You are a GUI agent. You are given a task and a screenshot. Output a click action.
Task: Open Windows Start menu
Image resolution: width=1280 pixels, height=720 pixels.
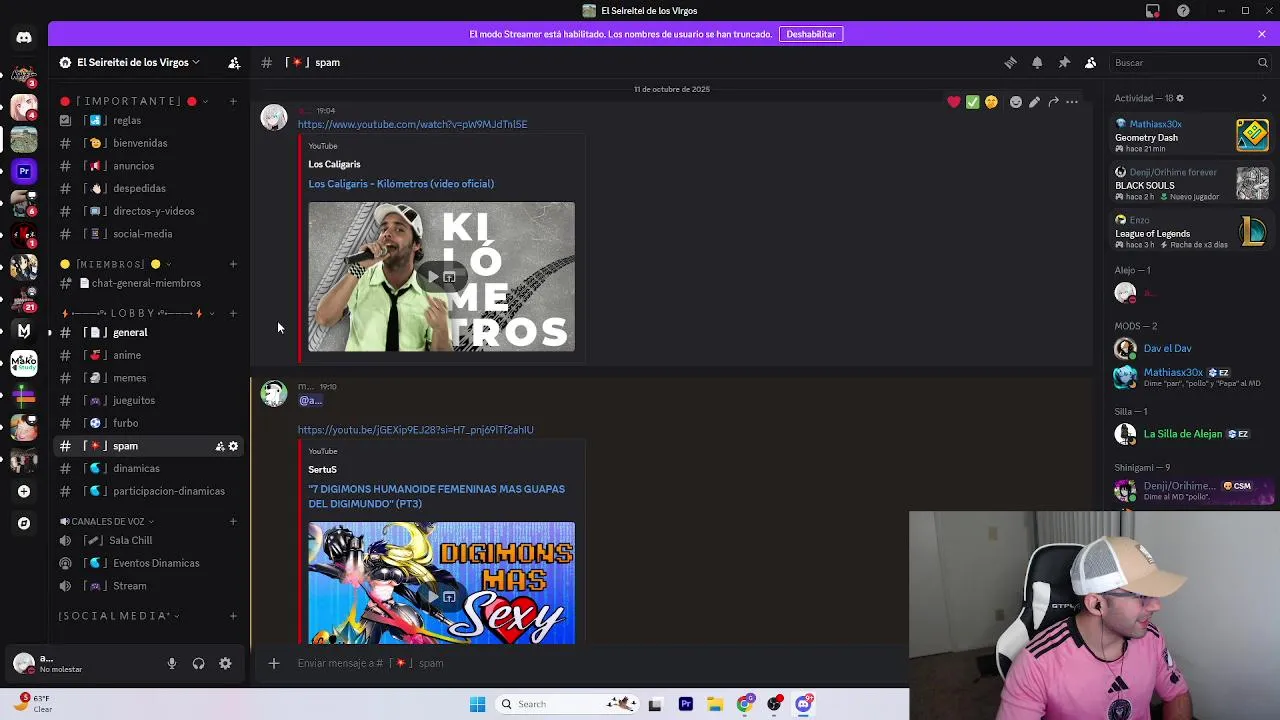click(477, 704)
